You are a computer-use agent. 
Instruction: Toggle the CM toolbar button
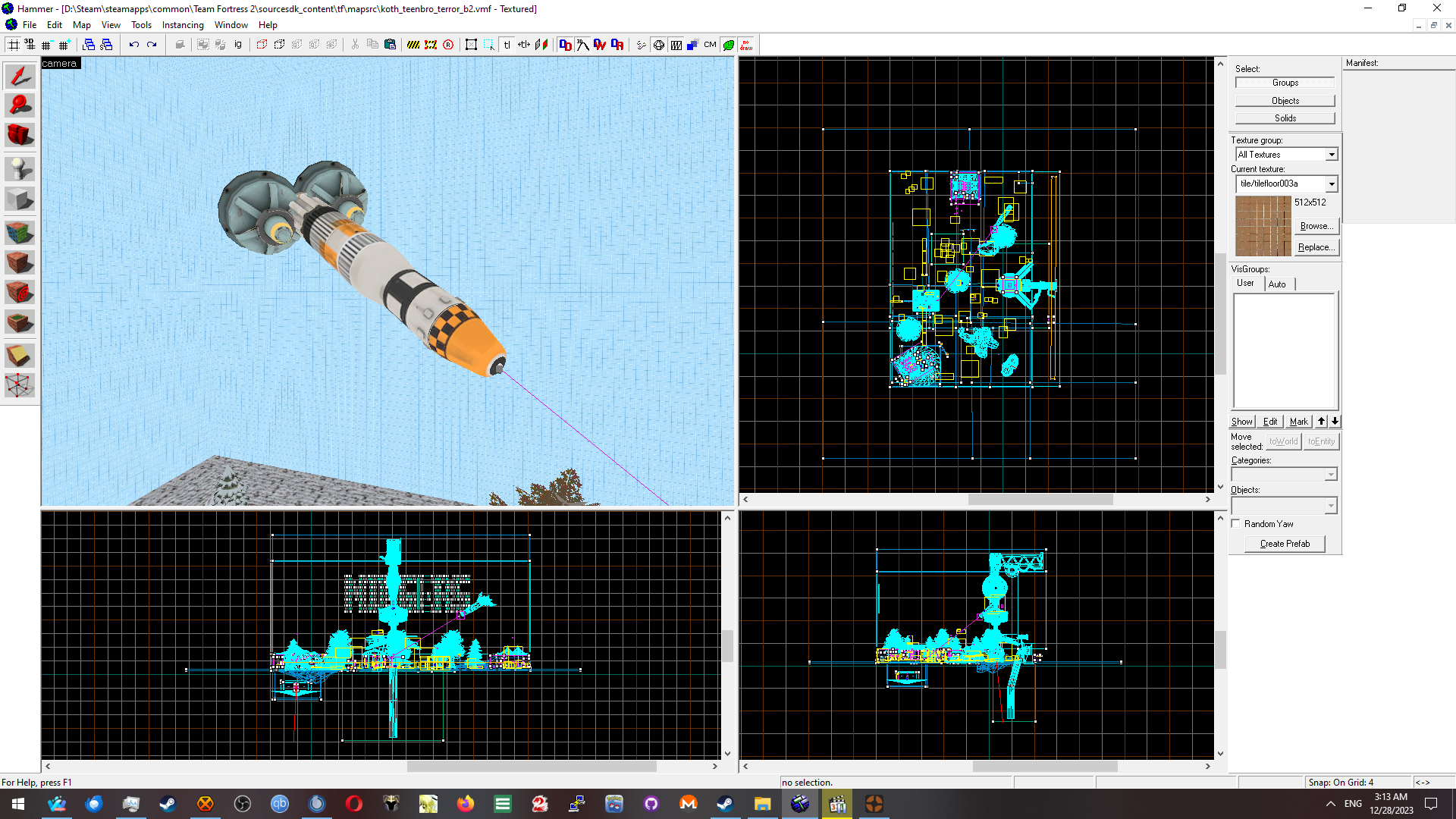click(710, 45)
